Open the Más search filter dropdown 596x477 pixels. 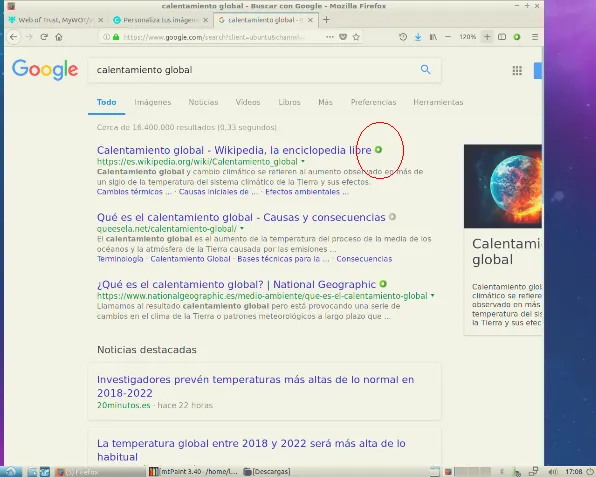point(325,102)
